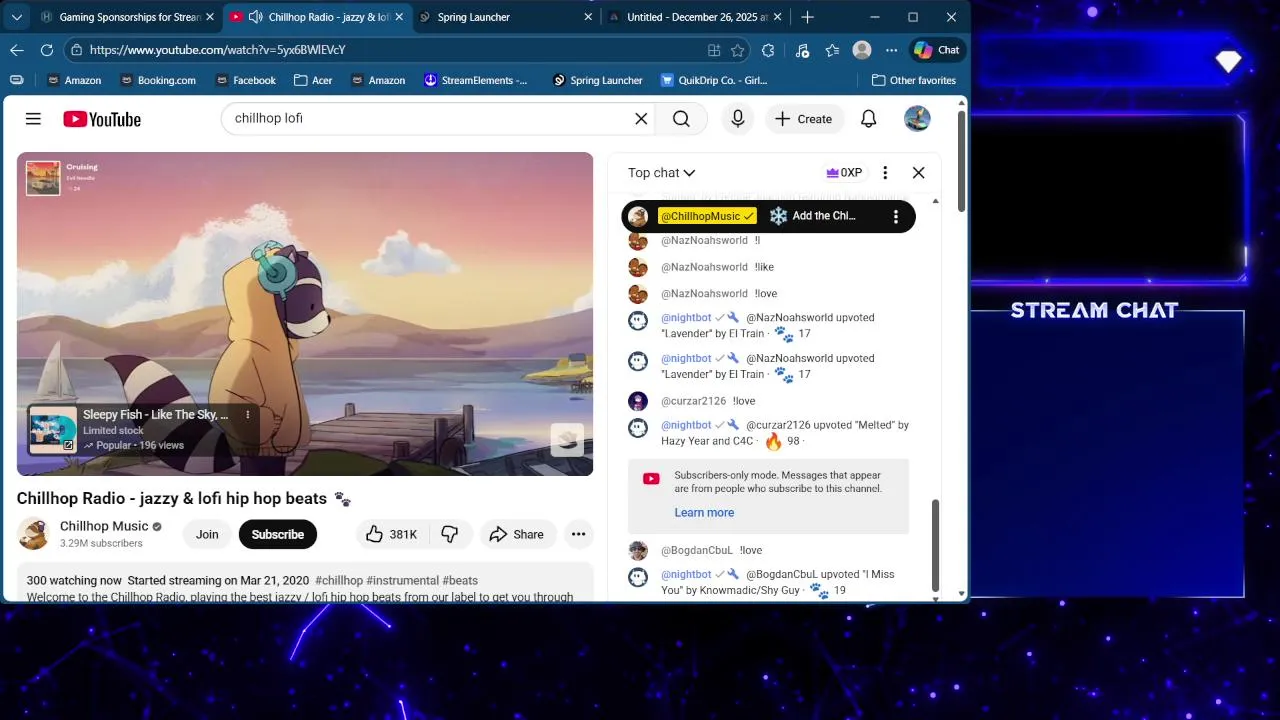Click the Subscribe button
Viewport: 1280px width, 720px height.
[x=278, y=534]
